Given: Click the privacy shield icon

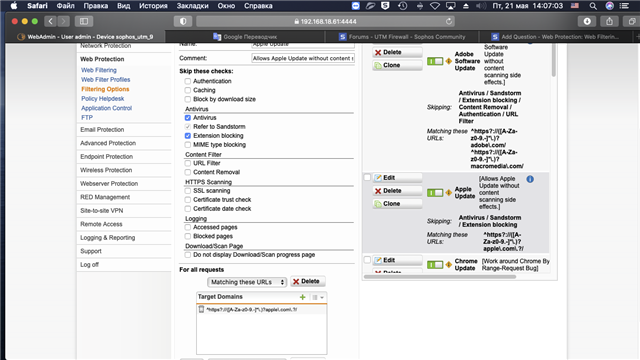Looking at the screenshot, I should (x=183, y=21).
